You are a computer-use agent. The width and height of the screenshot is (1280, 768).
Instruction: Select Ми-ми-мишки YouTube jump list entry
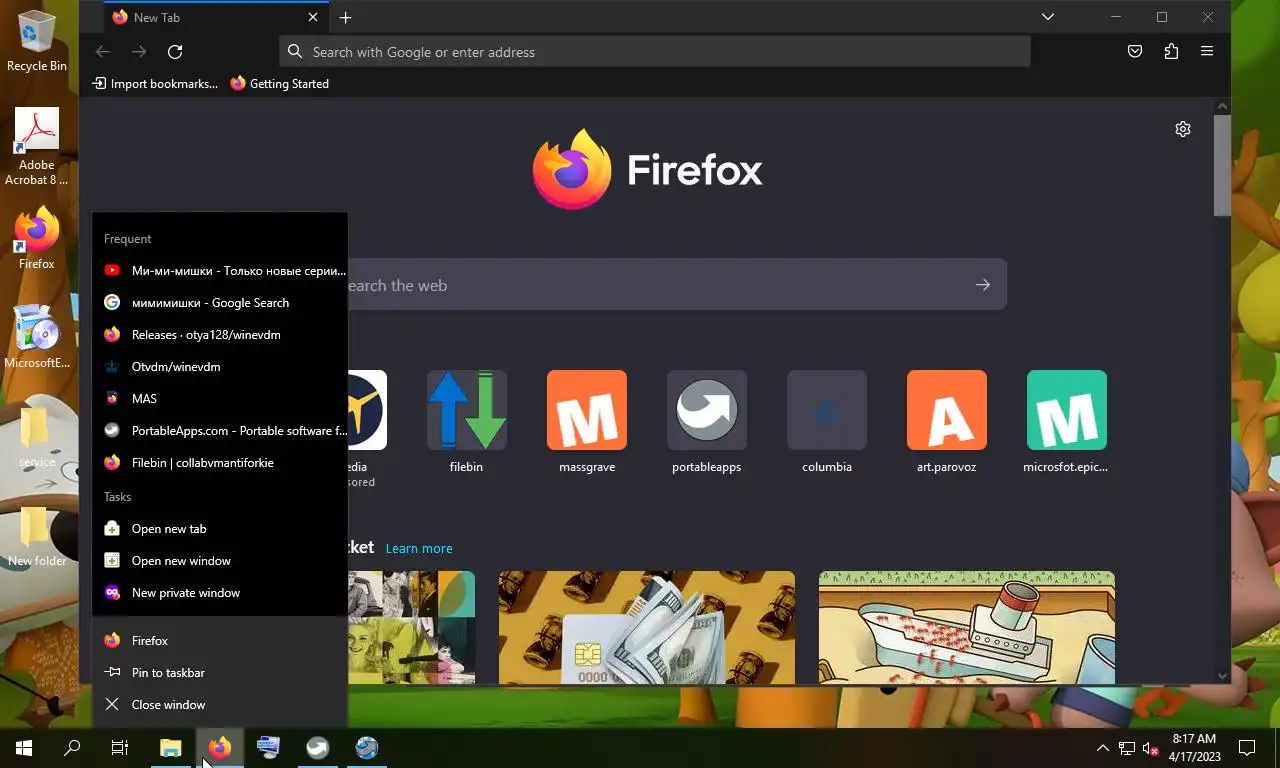click(220, 270)
